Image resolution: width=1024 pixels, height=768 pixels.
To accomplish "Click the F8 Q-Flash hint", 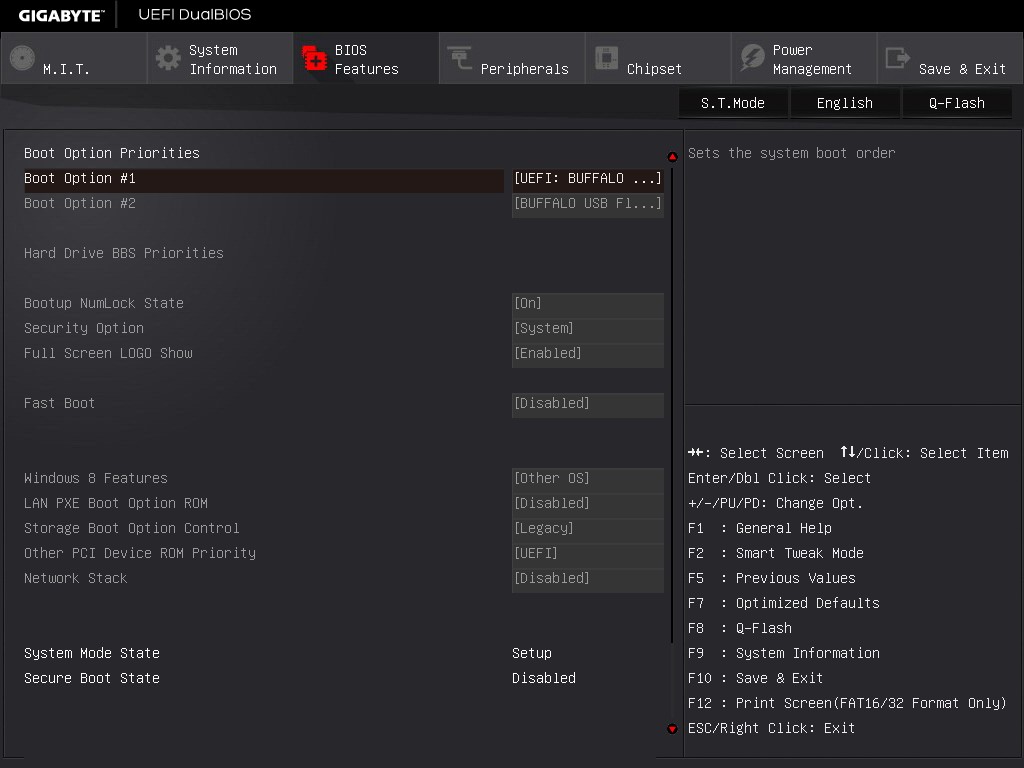I will click(x=740, y=628).
